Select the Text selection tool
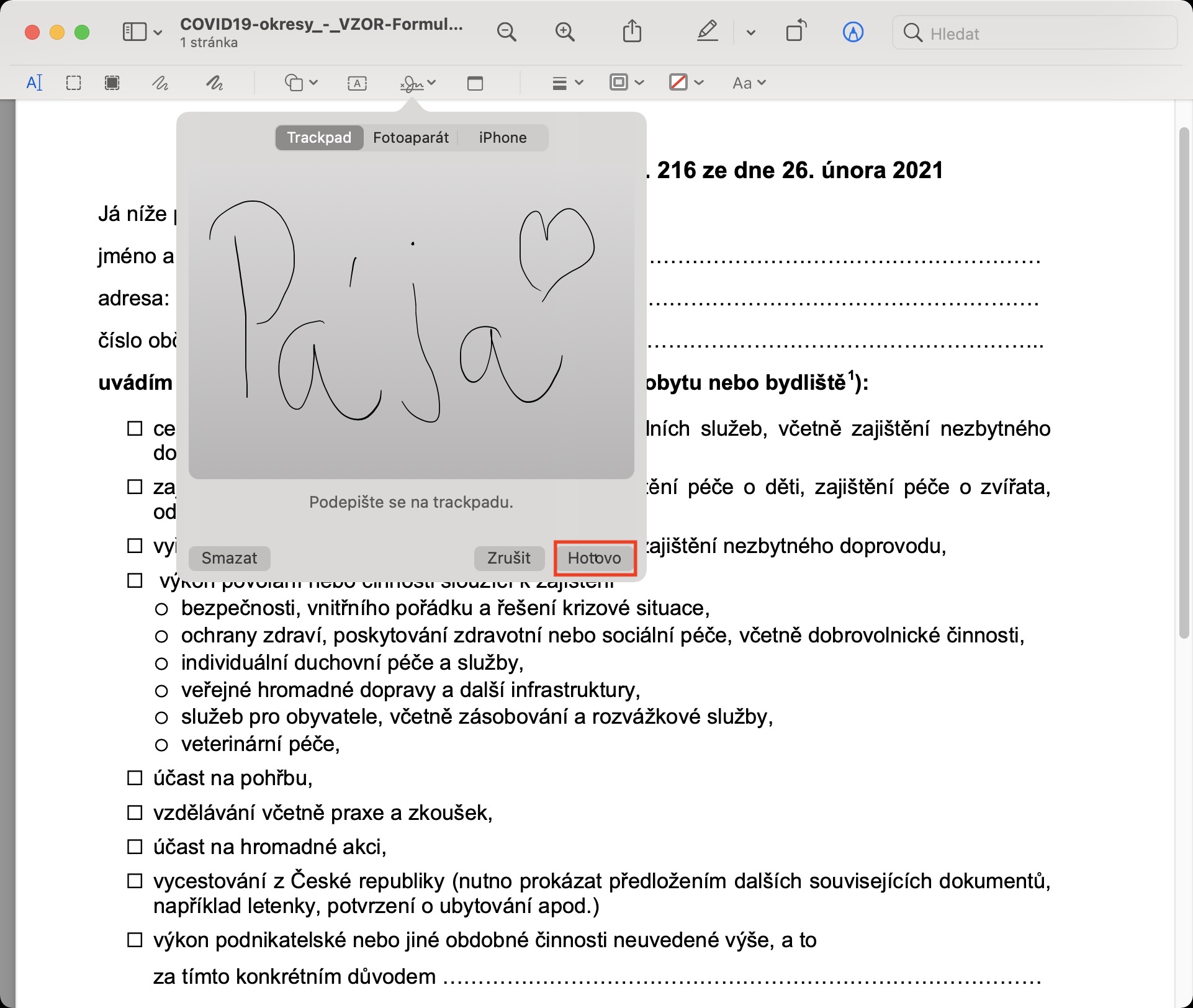Screen dimensions: 1193x1008 [x=35, y=83]
